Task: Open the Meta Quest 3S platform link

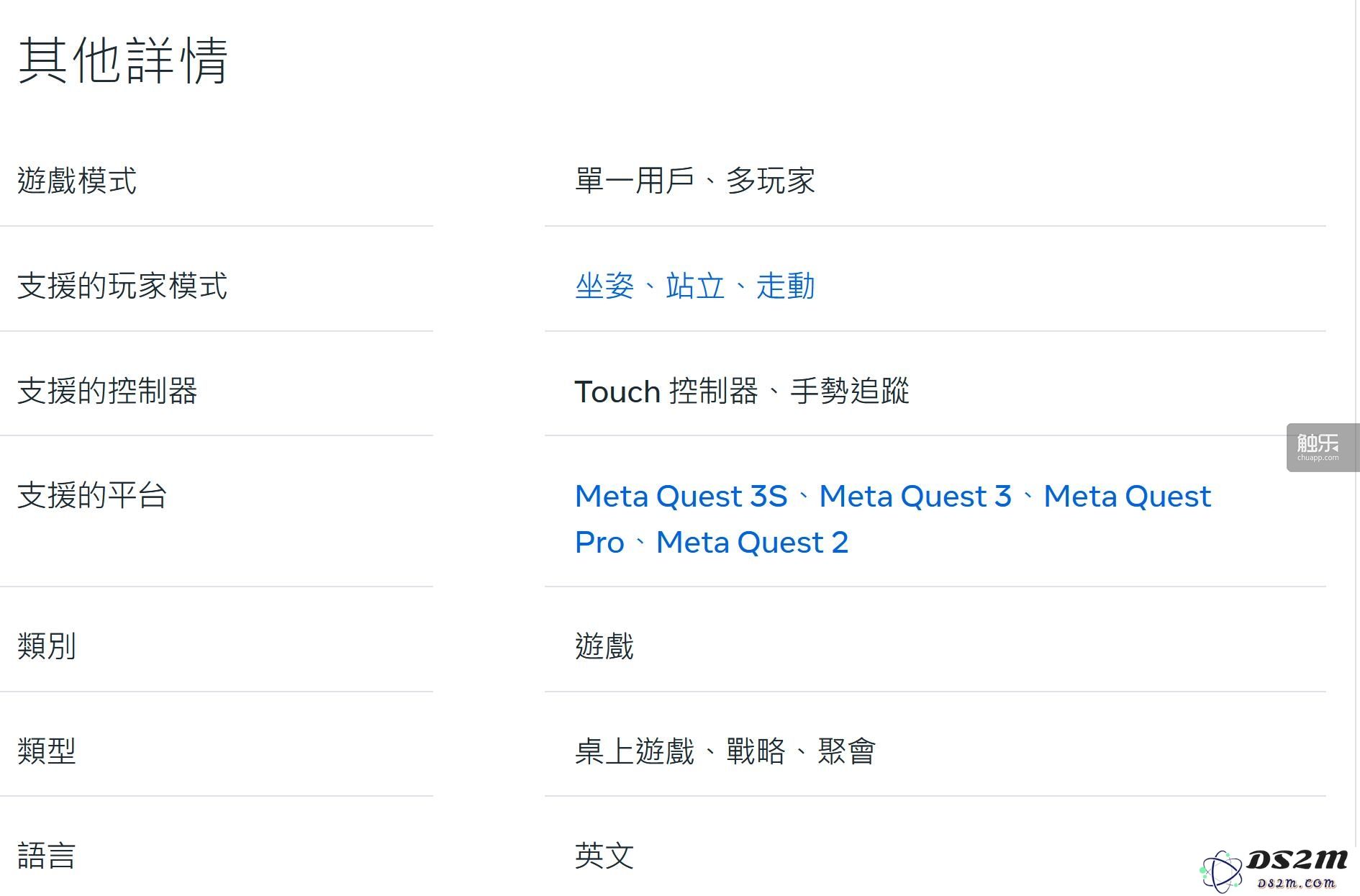Action: [x=681, y=496]
